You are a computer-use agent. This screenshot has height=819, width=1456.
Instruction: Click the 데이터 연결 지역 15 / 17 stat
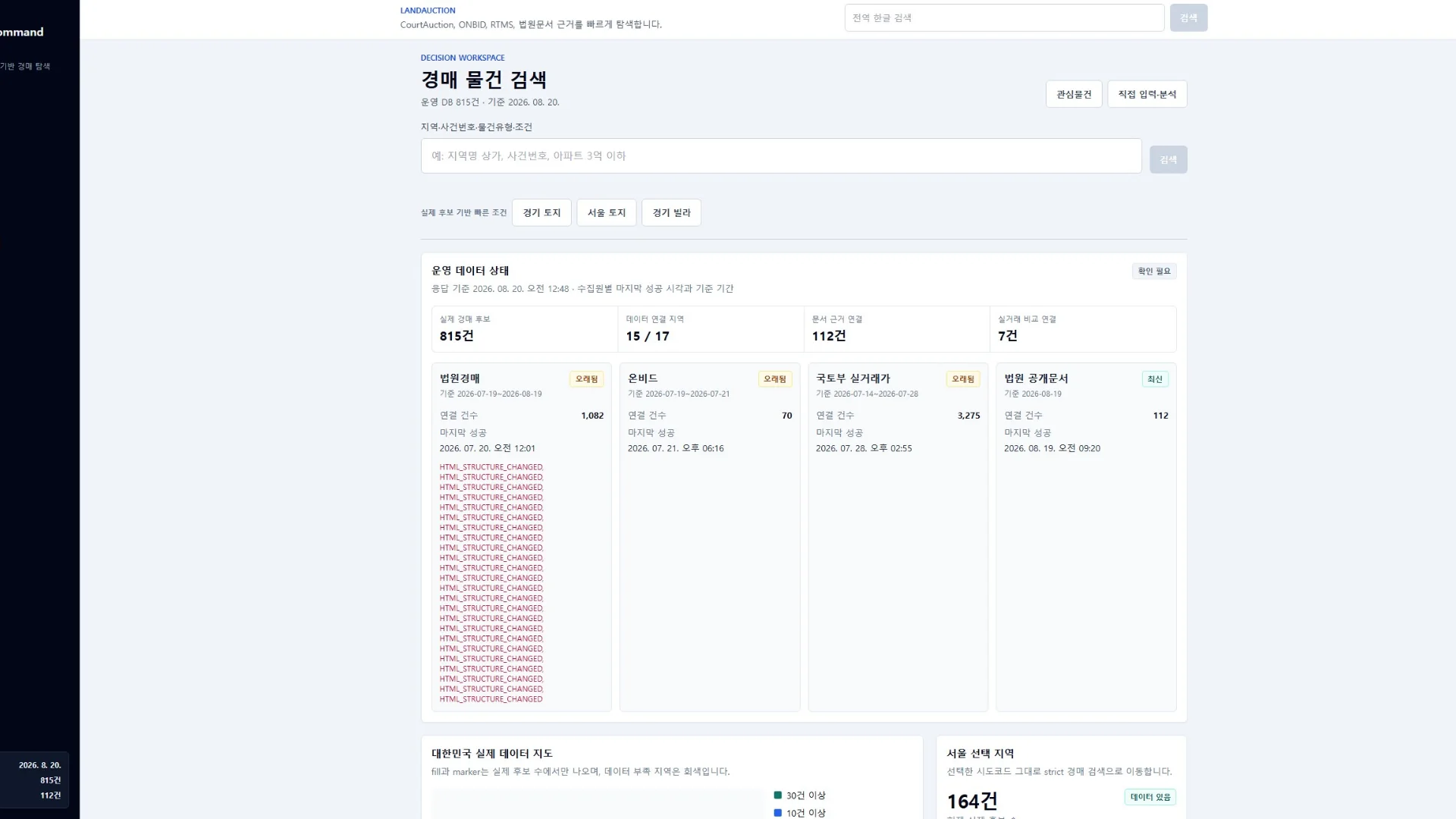(711, 329)
